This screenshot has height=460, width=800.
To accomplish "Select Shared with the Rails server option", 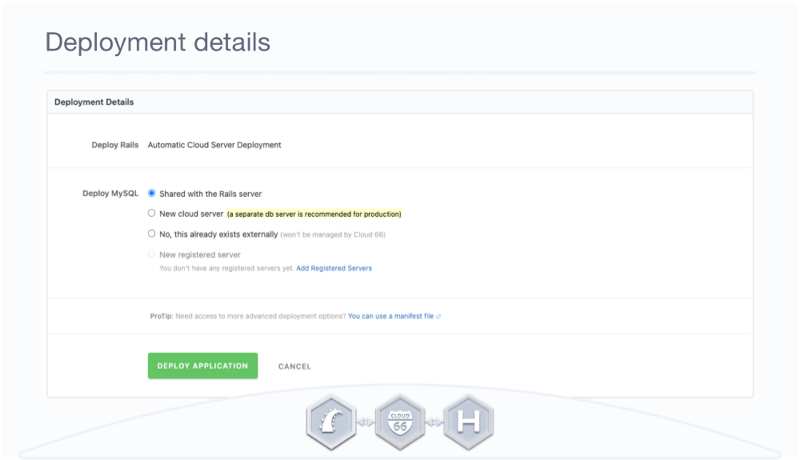I will [x=152, y=193].
